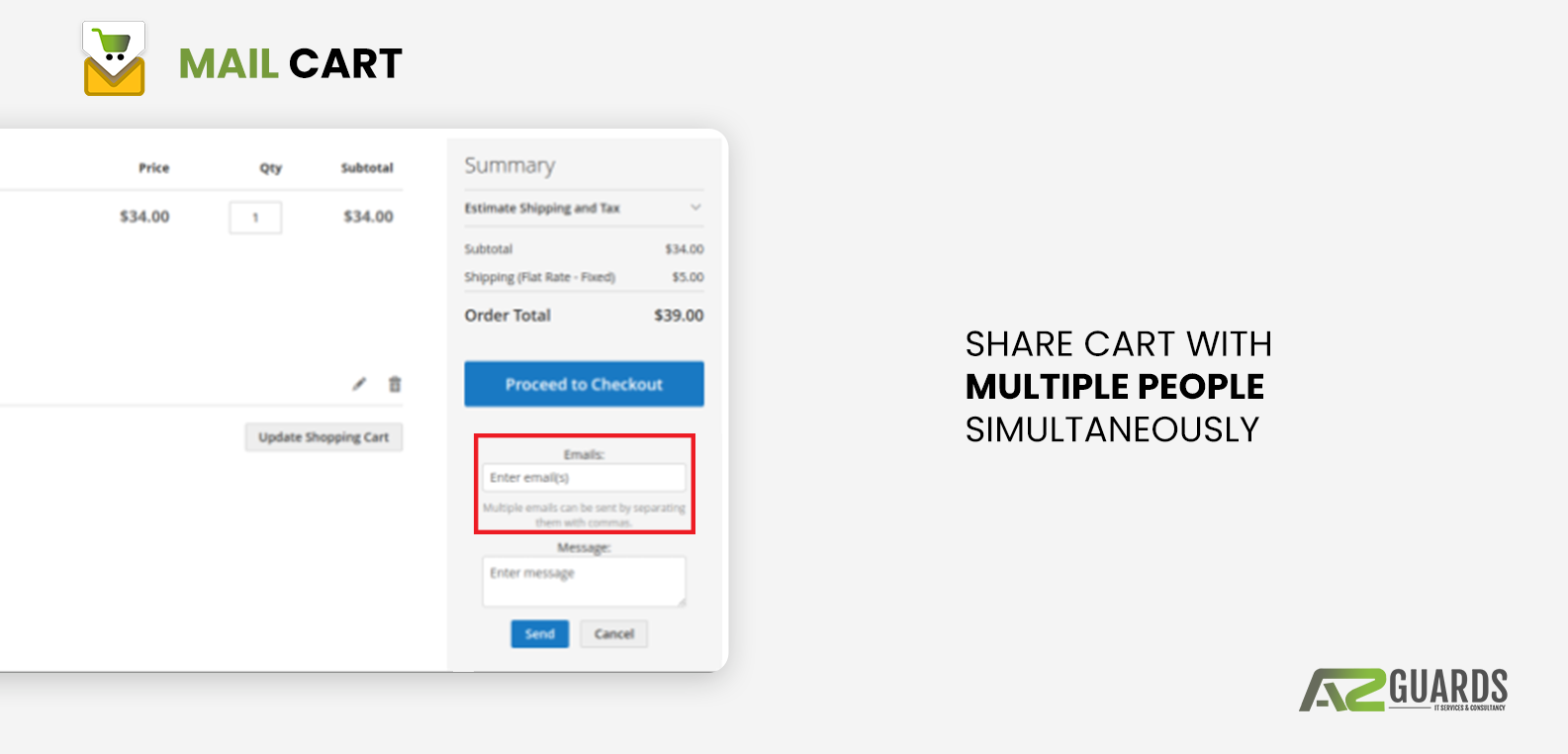Click the pencil edit item icon
Screen dimensions: 1568x754
click(359, 384)
